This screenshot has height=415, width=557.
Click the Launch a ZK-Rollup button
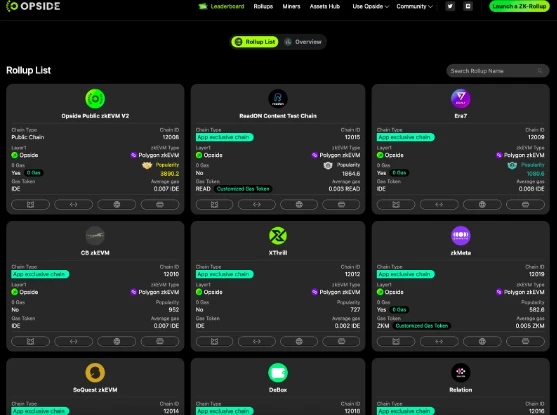pos(519,6)
